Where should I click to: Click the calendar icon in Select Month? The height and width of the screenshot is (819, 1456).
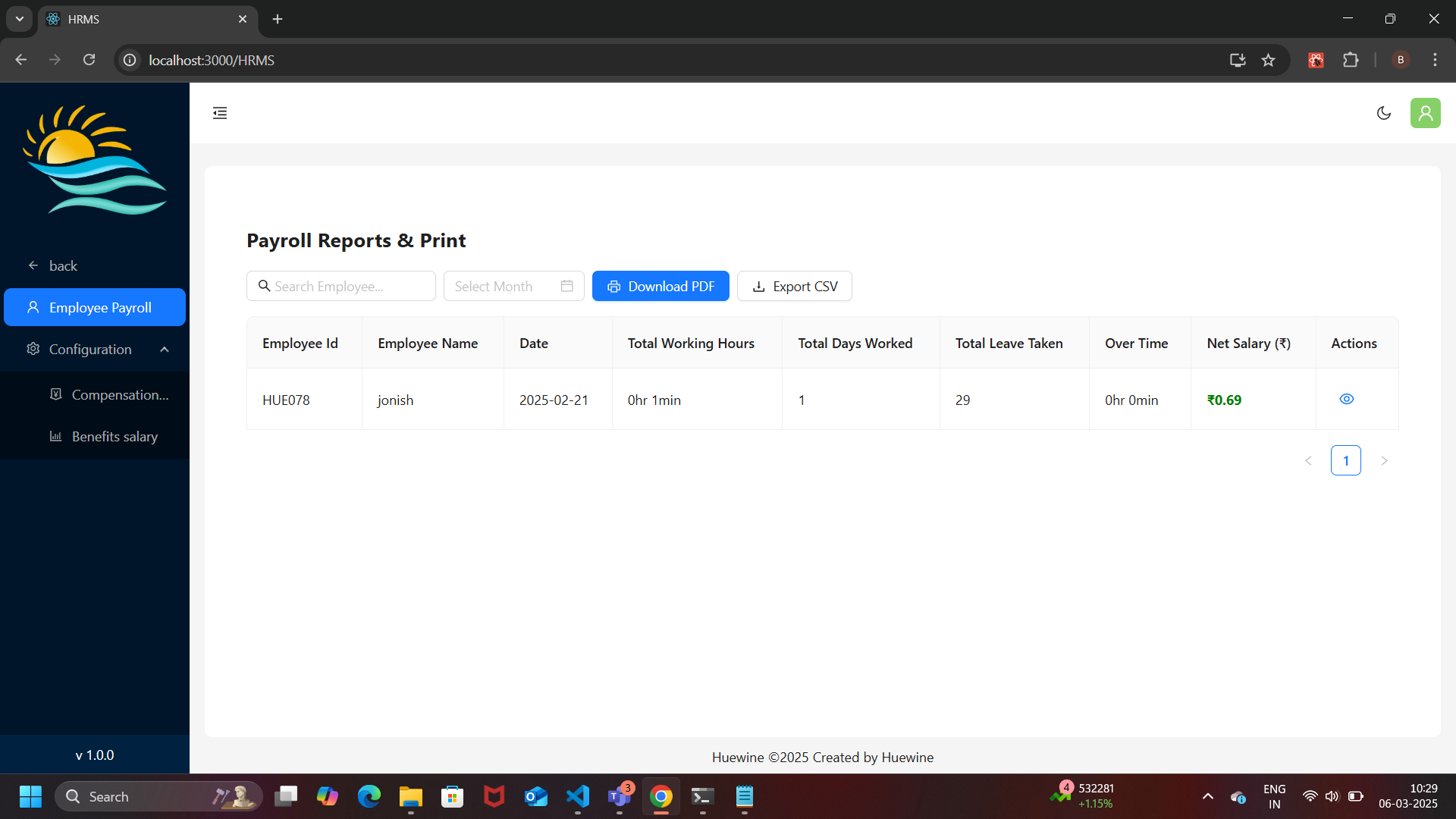[x=566, y=286]
